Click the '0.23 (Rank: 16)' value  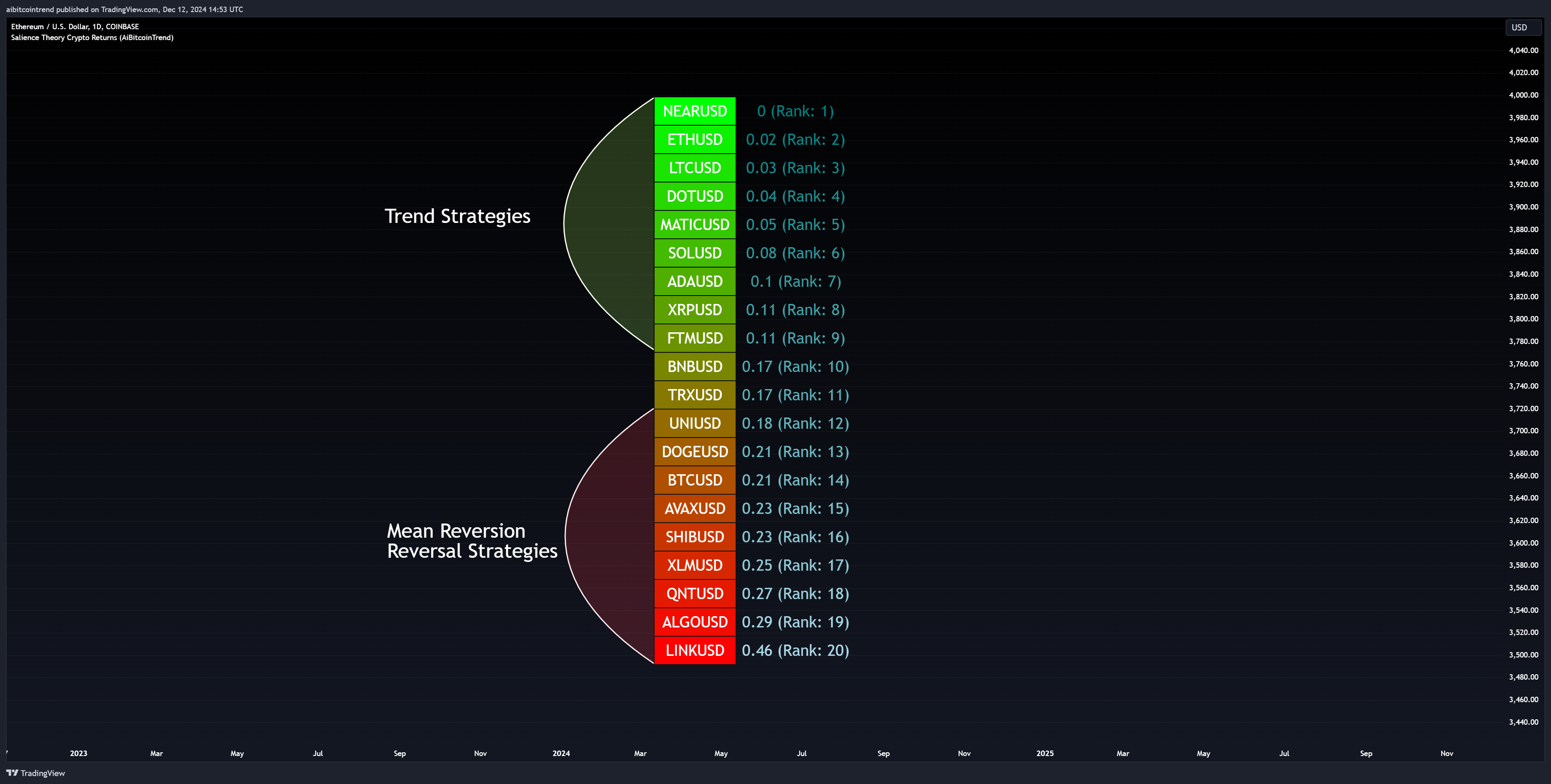795,537
